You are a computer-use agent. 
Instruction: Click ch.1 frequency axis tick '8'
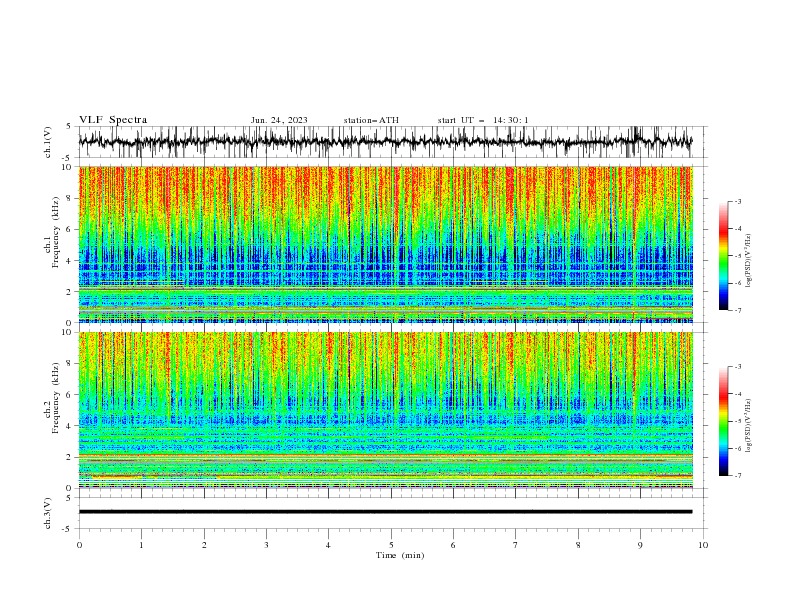[70, 198]
